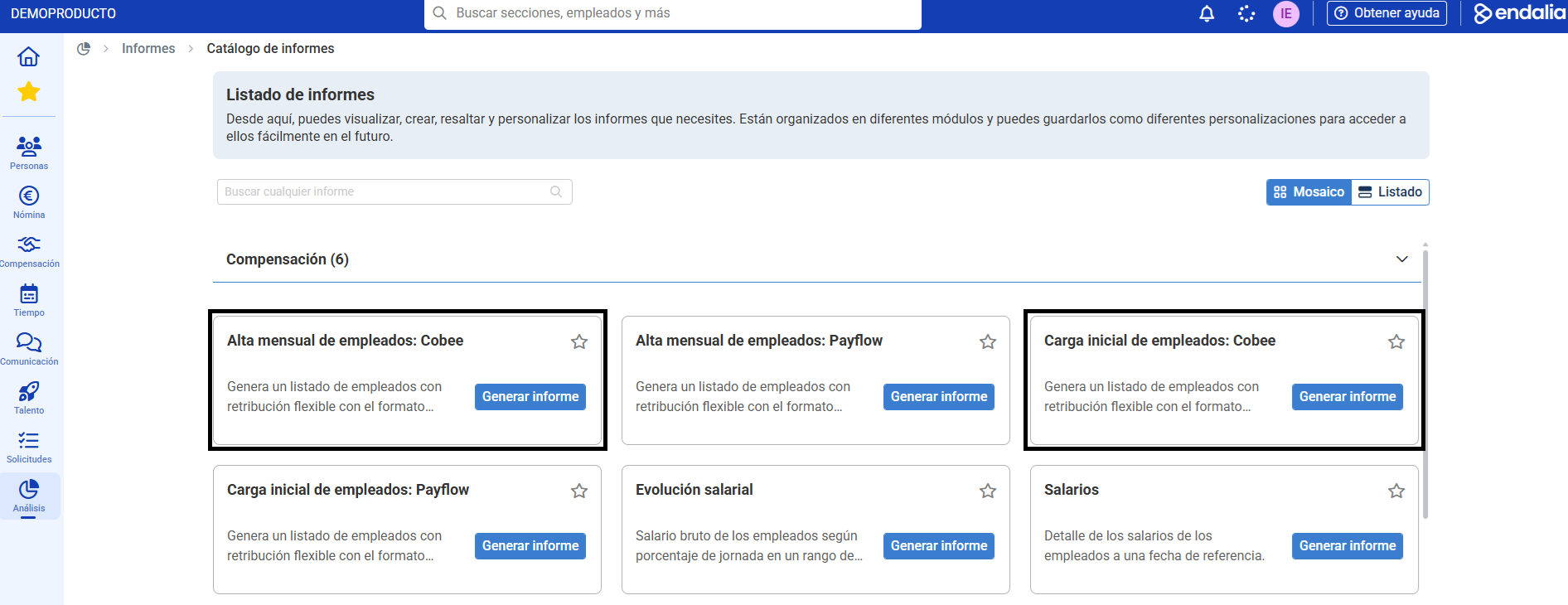
Task: Open the Solicitudes section
Action: [x=29, y=447]
